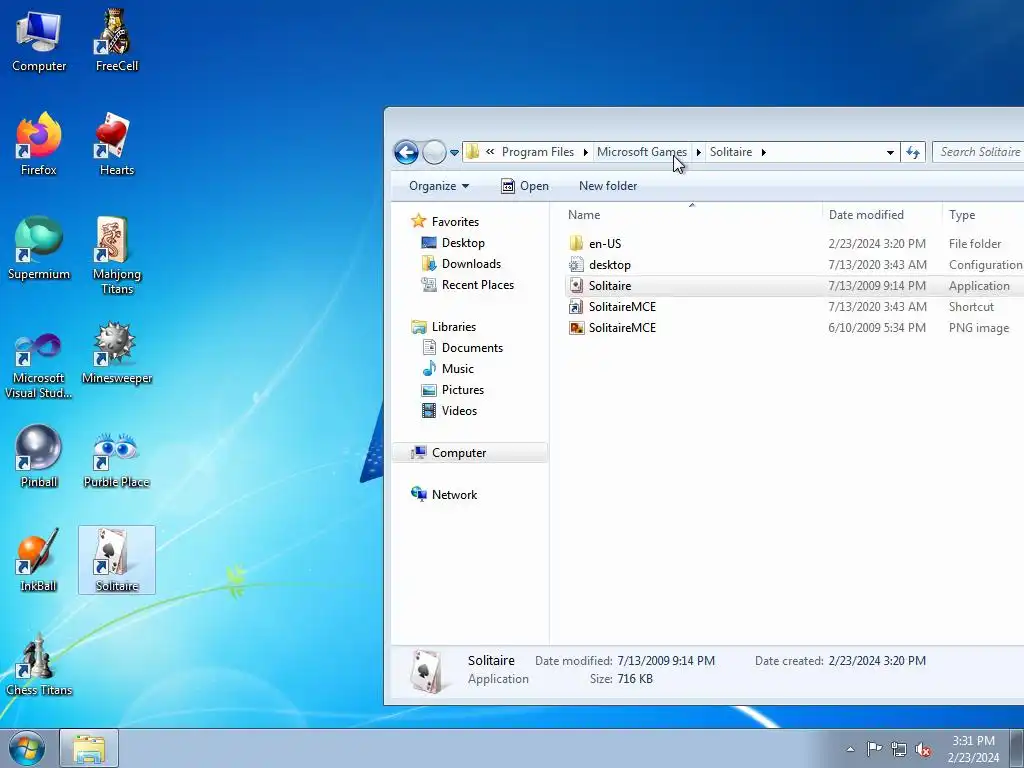Expand the arrow after Program Files
Screen dimensions: 1024x768
click(x=585, y=152)
